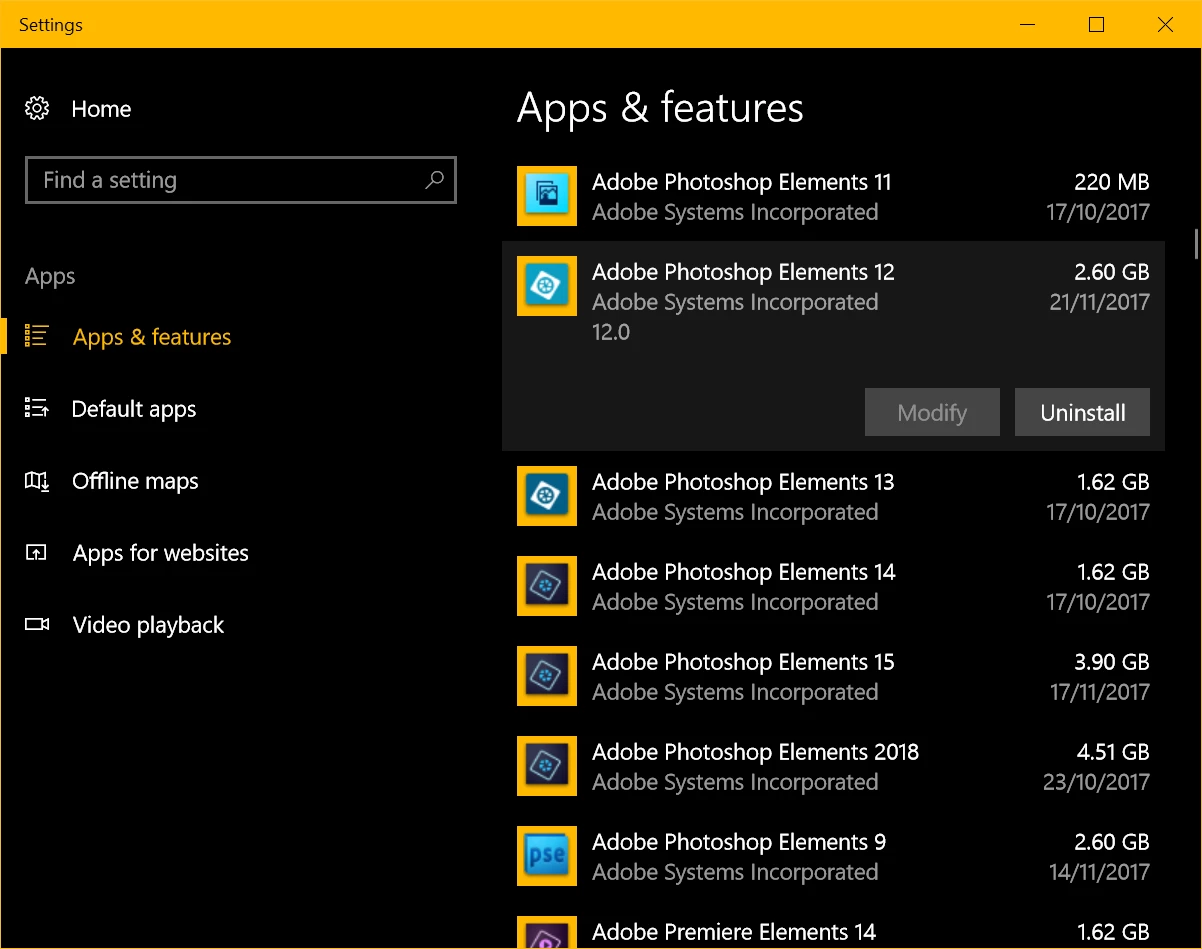Click the Photoshop Elements 11 app icon

[547, 196]
